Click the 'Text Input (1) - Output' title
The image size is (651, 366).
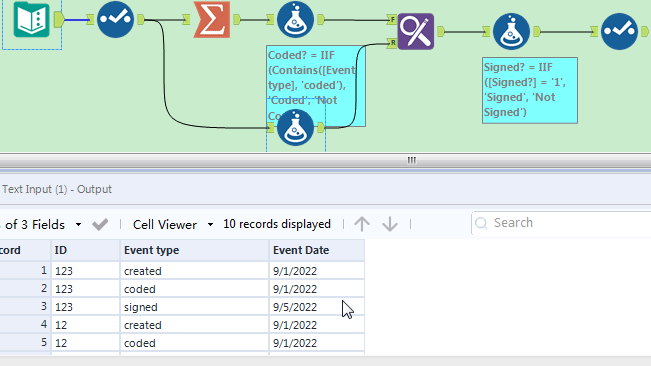(x=57, y=189)
